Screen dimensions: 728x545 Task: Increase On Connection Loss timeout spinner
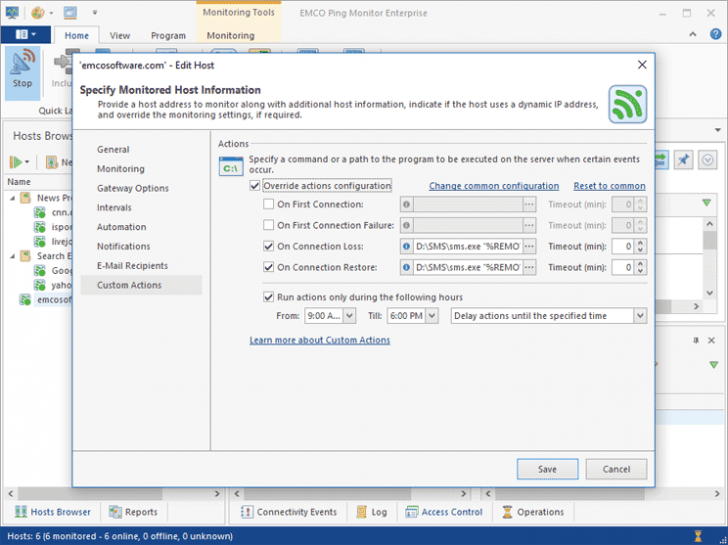tap(640, 243)
